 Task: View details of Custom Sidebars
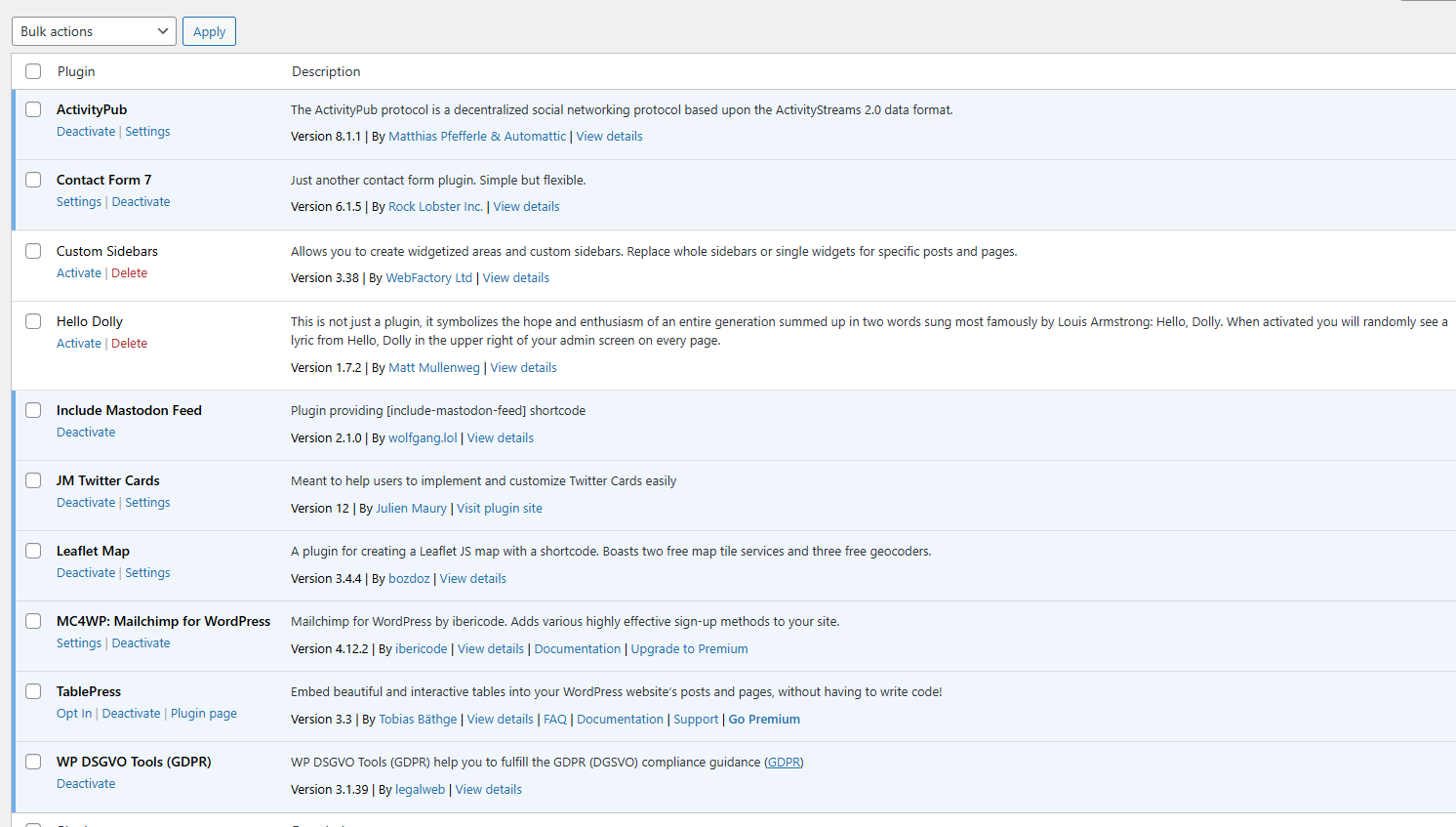515,278
